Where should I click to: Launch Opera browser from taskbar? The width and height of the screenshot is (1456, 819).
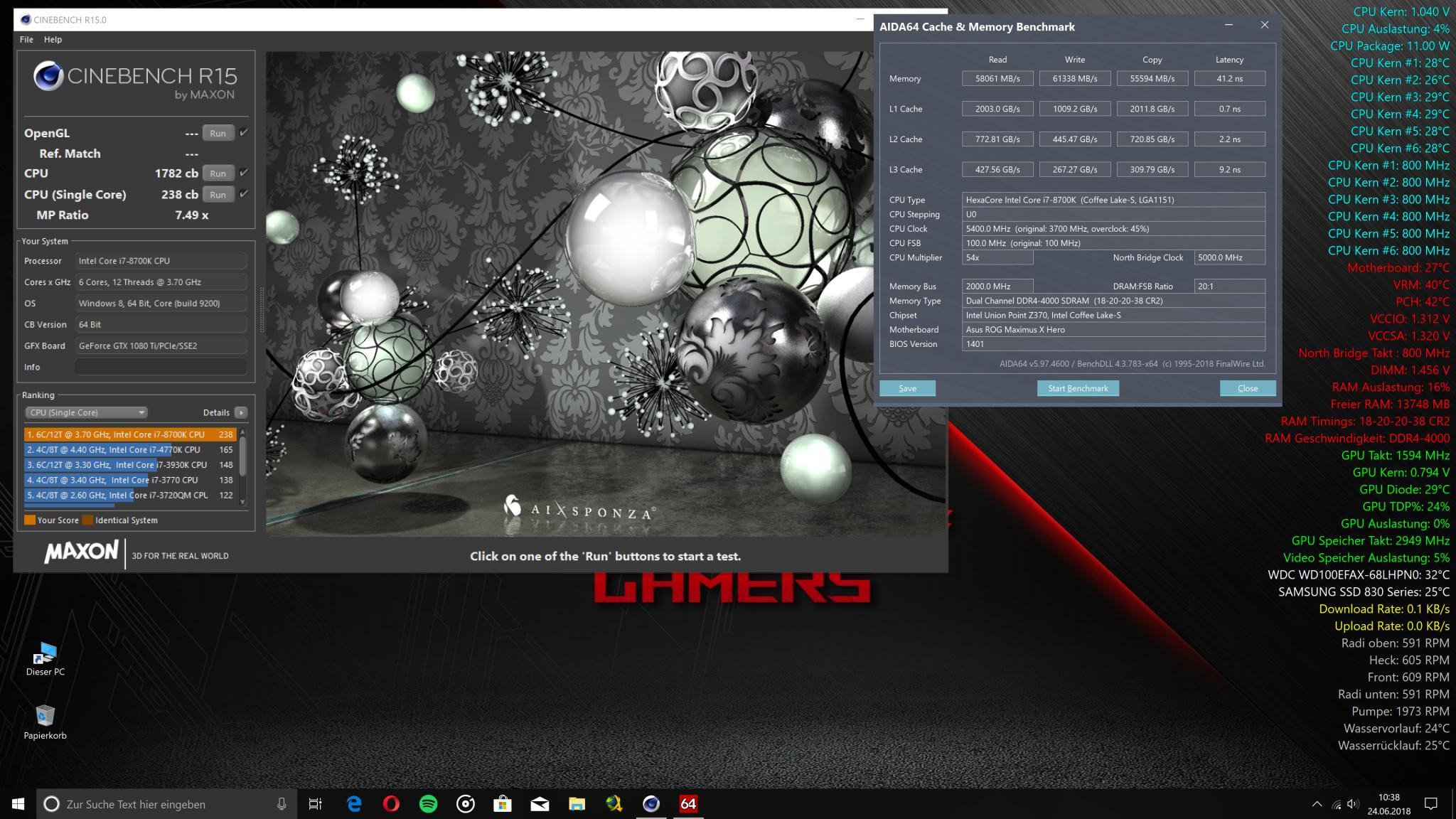391,804
